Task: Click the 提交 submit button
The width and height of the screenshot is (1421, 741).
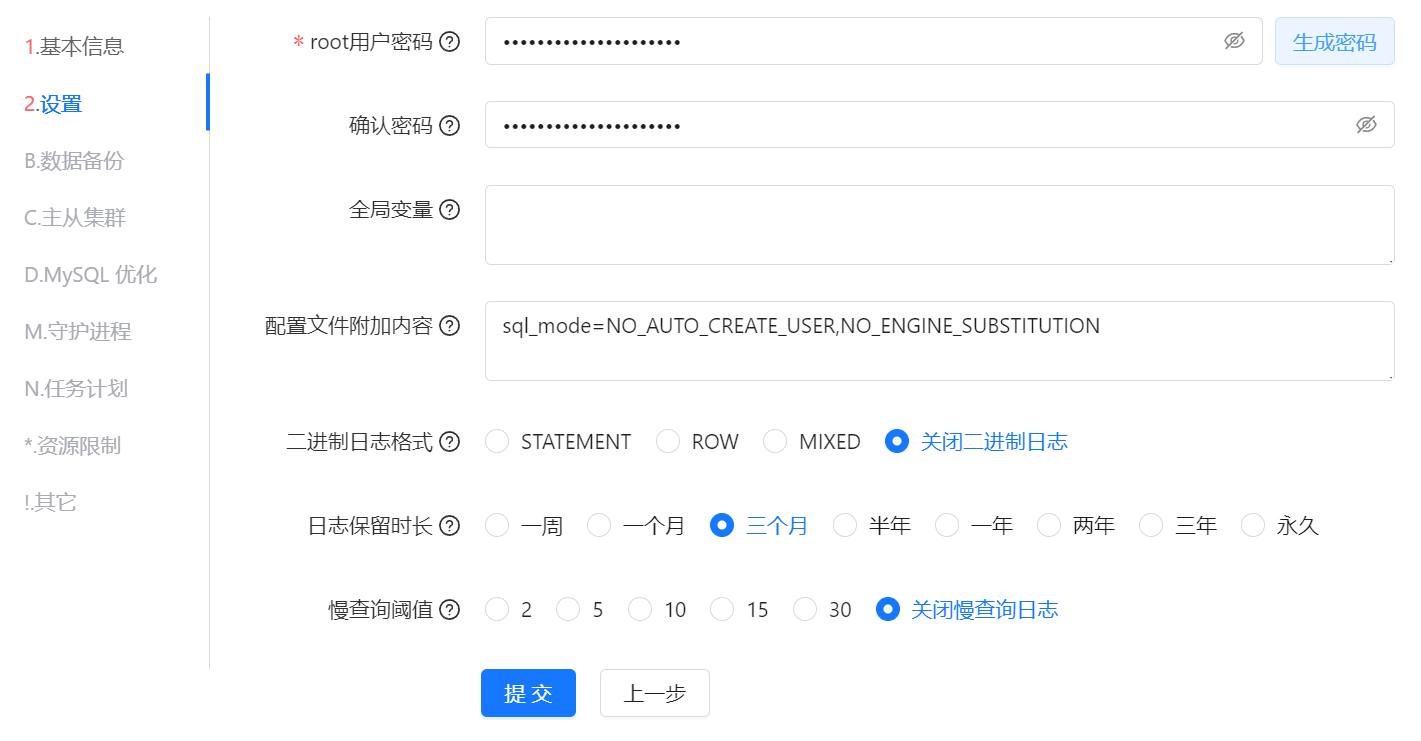Action: [x=528, y=693]
